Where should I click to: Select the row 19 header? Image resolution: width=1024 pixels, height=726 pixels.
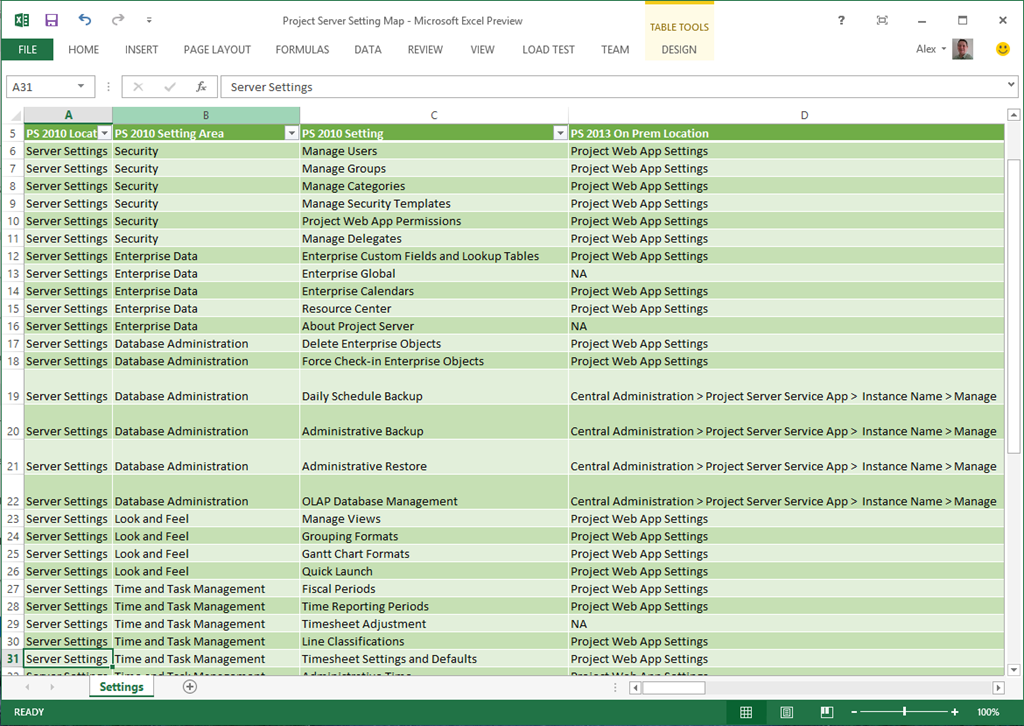(x=13, y=387)
